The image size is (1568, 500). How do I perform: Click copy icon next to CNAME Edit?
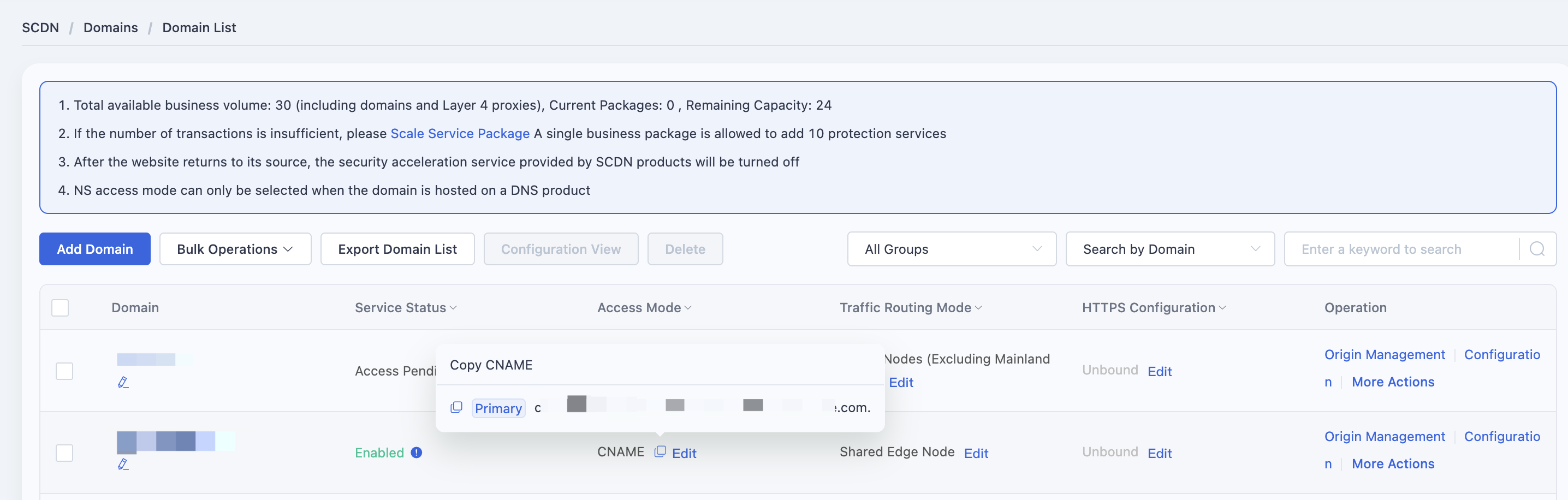(x=660, y=451)
